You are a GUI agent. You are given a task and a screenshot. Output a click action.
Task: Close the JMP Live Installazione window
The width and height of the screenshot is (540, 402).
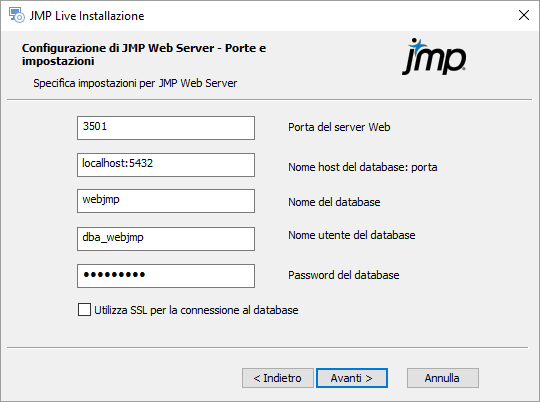pos(524,15)
